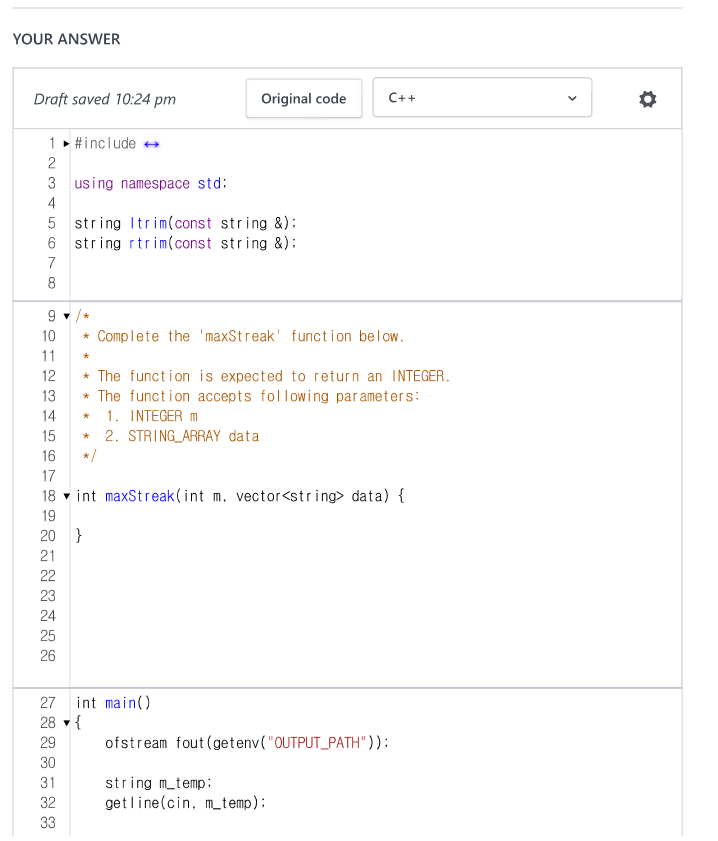Click the ofstream fout line with OUTPUT_PATH
This screenshot has width=718, height=841.
tap(247, 743)
